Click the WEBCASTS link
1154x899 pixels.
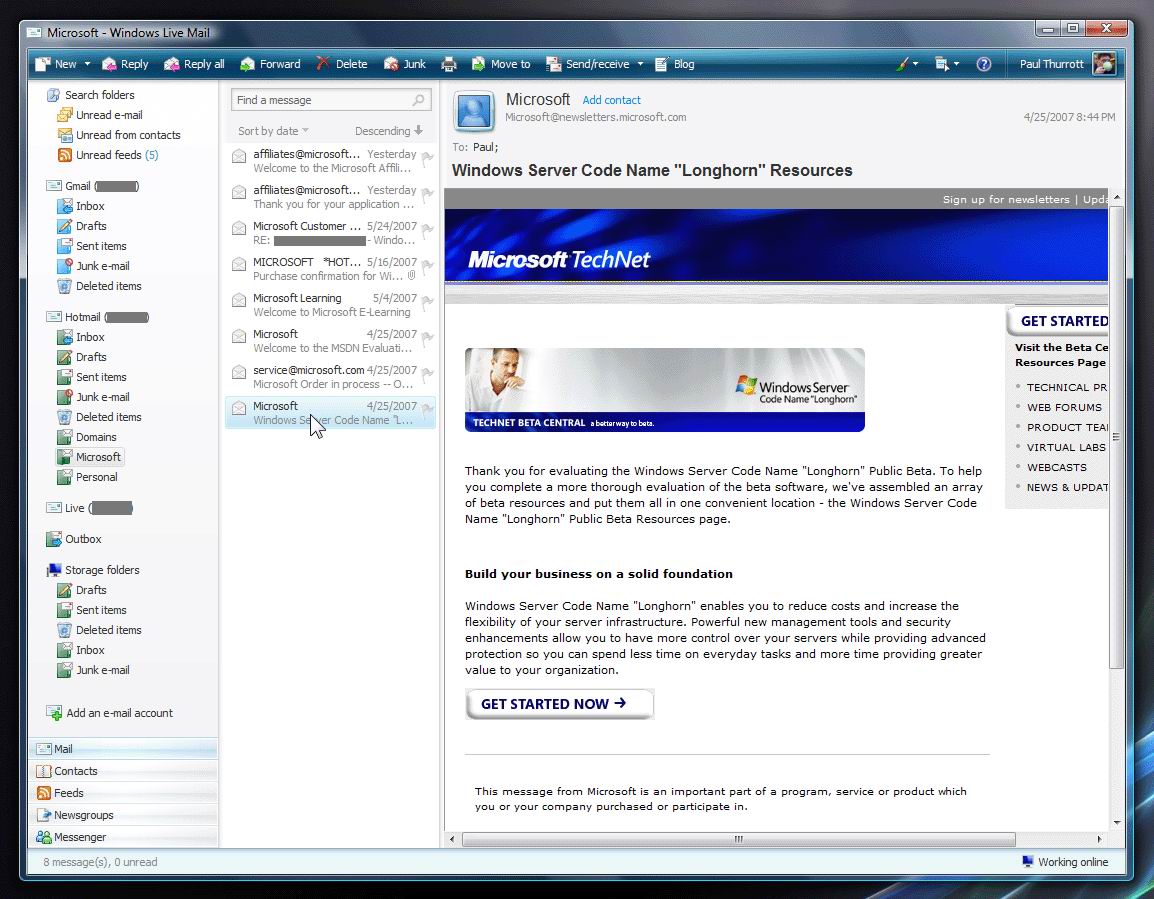point(1056,467)
